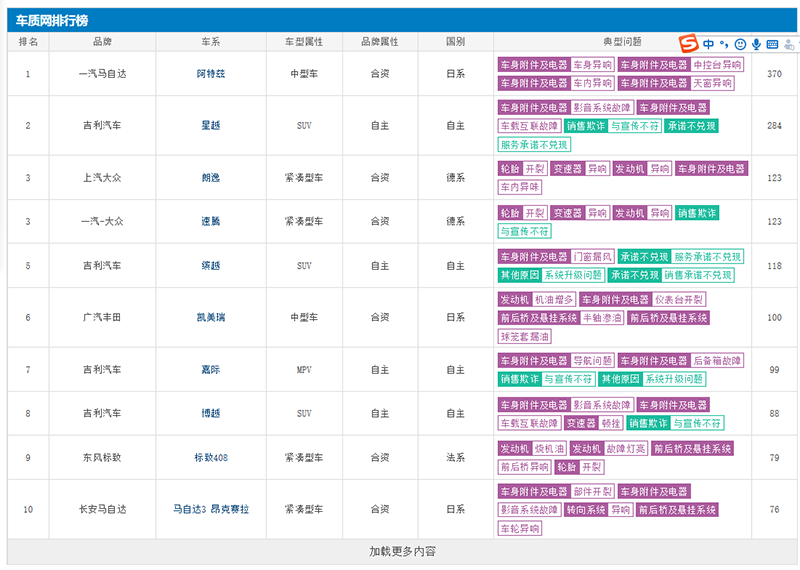The width and height of the screenshot is (800, 570).
Task: Open the 朗逸 car series link
Action: click(x=211, y=178)
